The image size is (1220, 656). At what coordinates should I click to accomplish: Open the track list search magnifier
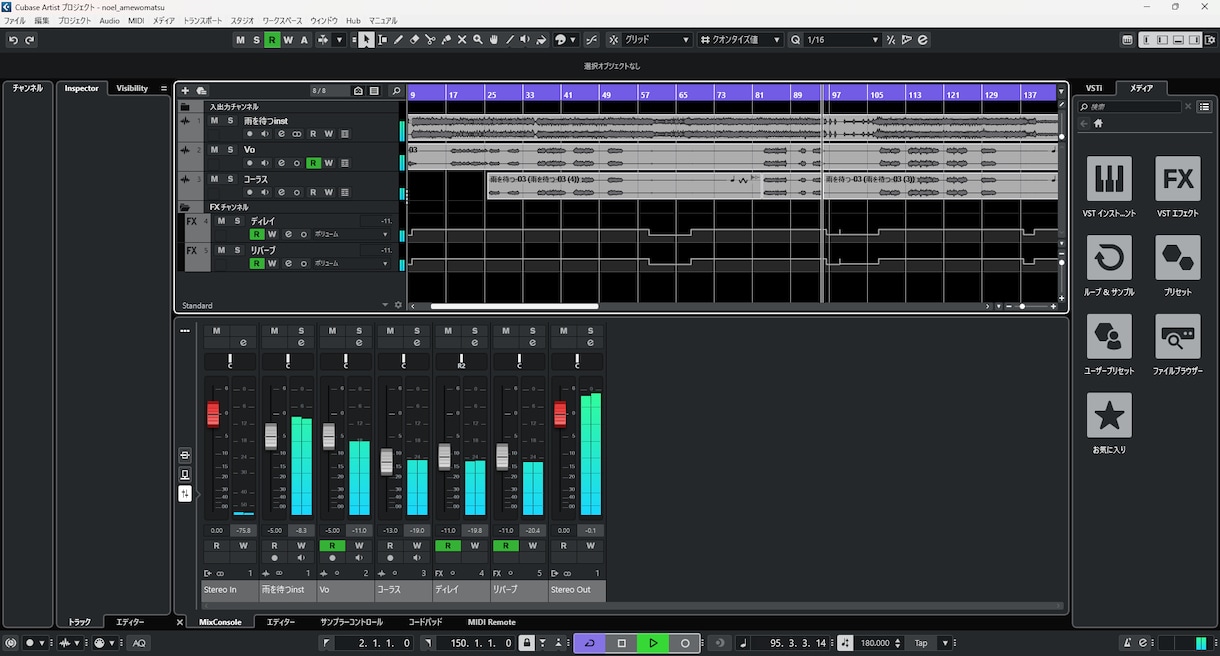[x=396, y=91]
